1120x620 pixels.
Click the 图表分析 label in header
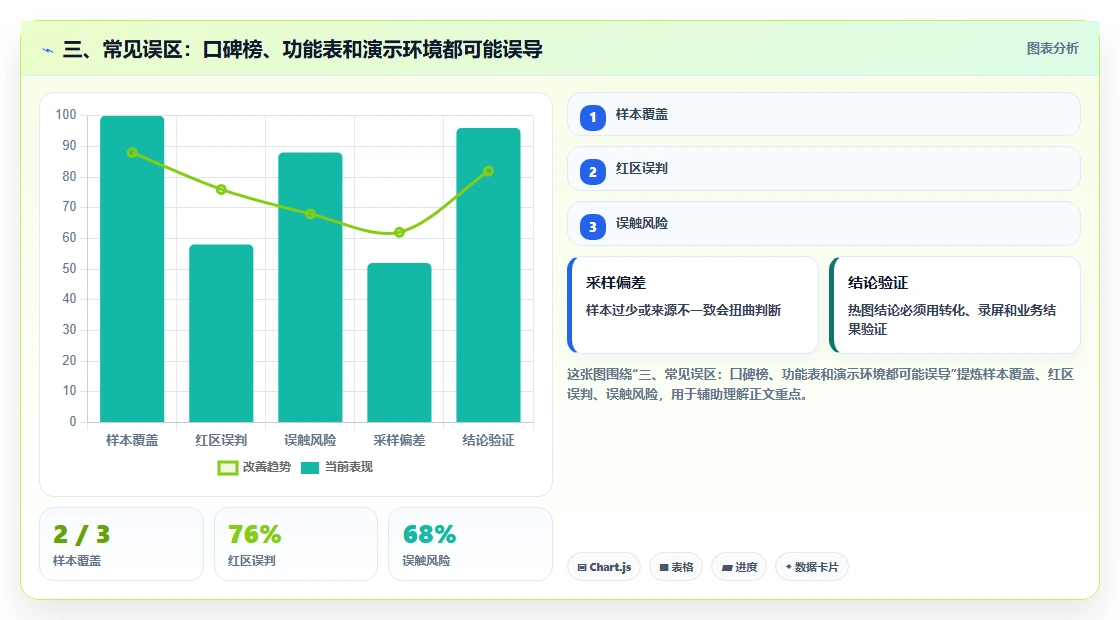pyautogui.click(x=1053, y=49)
